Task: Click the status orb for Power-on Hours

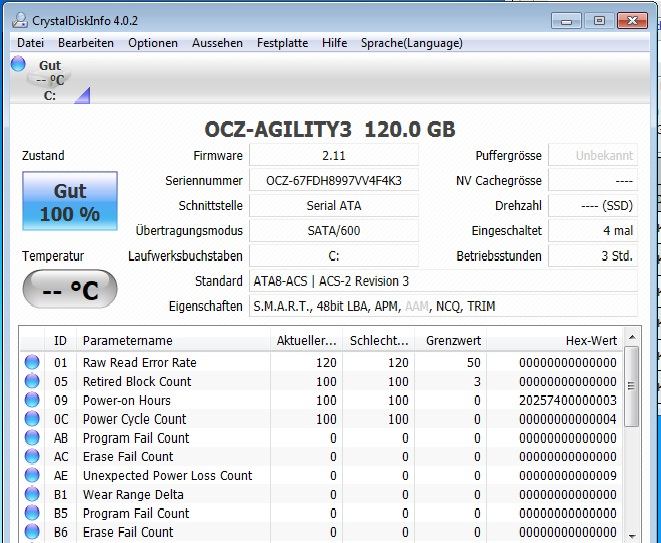Action: 32,400
